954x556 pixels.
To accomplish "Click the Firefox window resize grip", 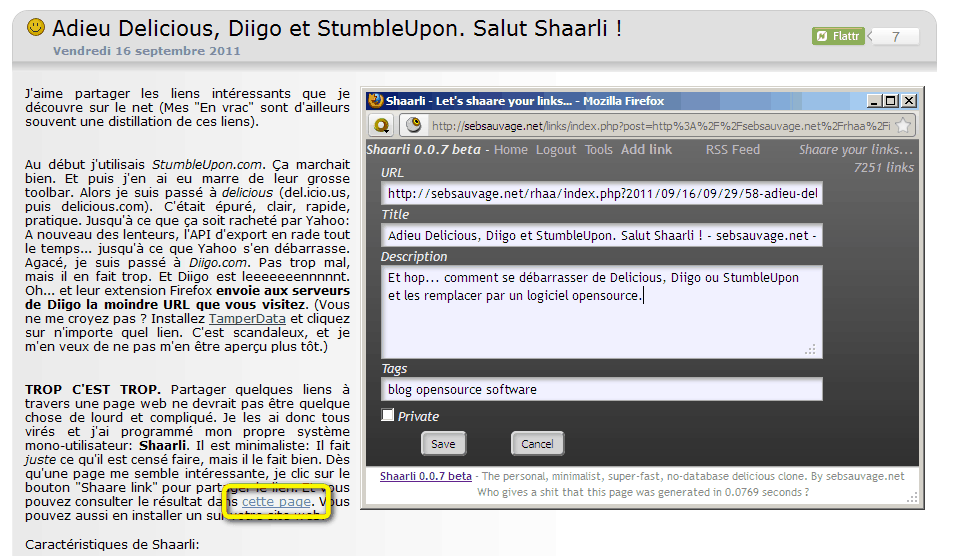I will 912,498.
